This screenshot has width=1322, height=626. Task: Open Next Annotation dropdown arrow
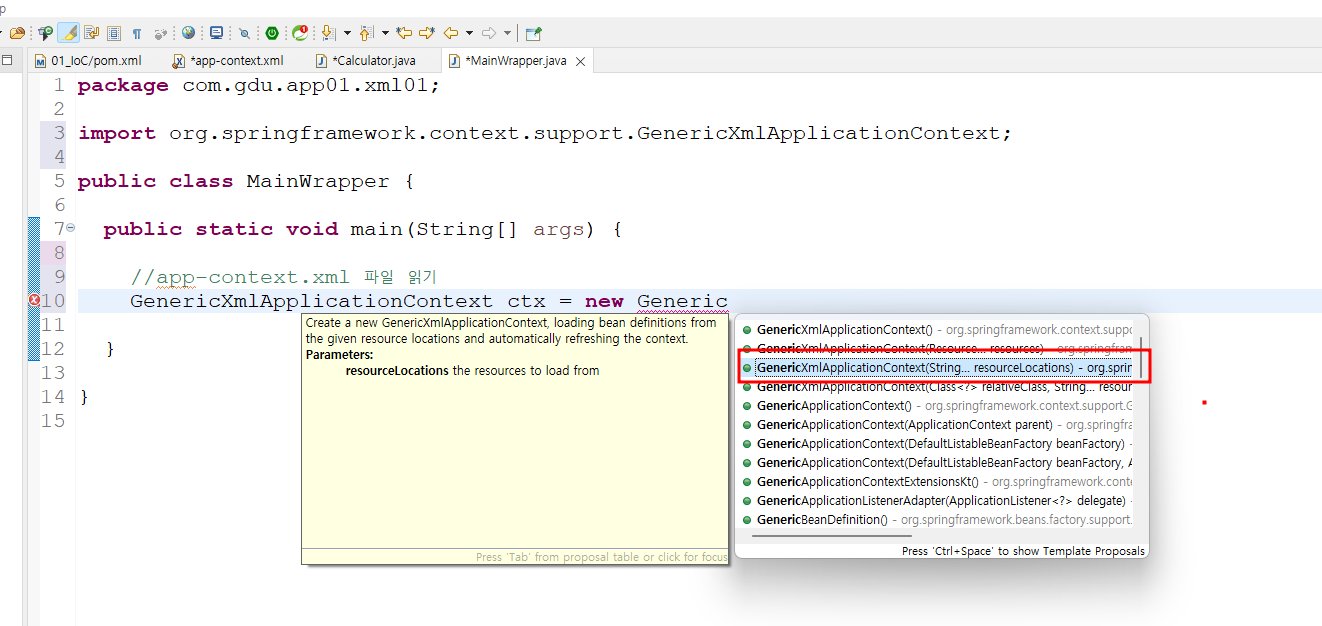click(347, 33)
